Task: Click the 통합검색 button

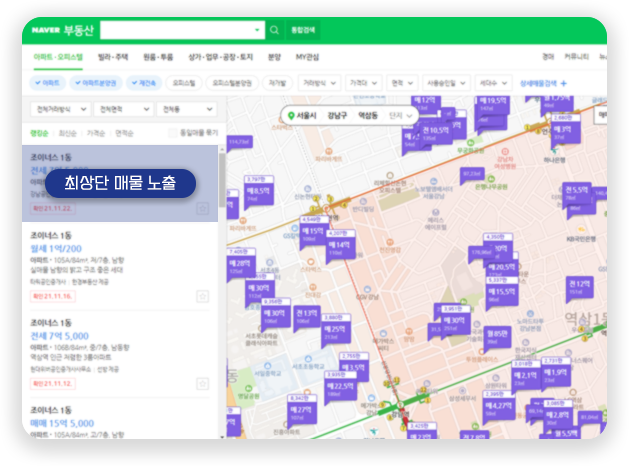Action: click(x=303, y=30)
